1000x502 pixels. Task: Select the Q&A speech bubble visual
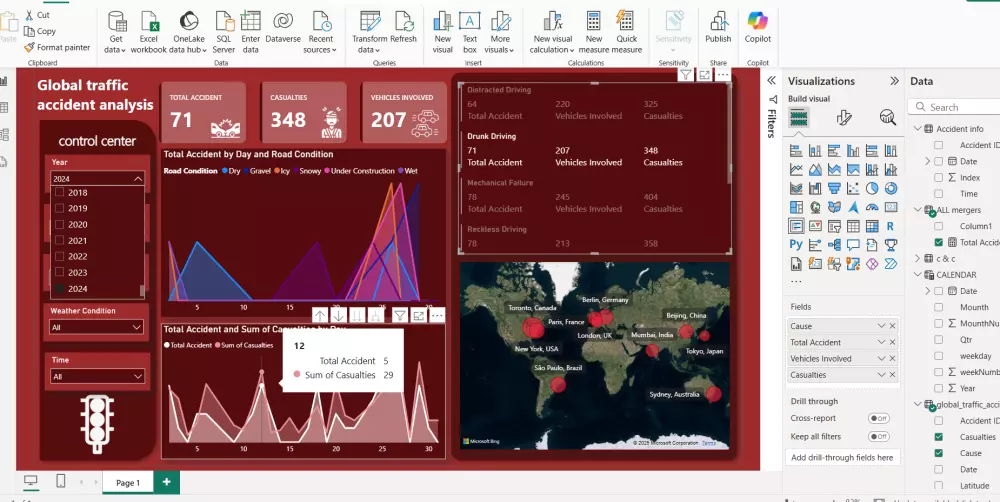pos(853,244)
